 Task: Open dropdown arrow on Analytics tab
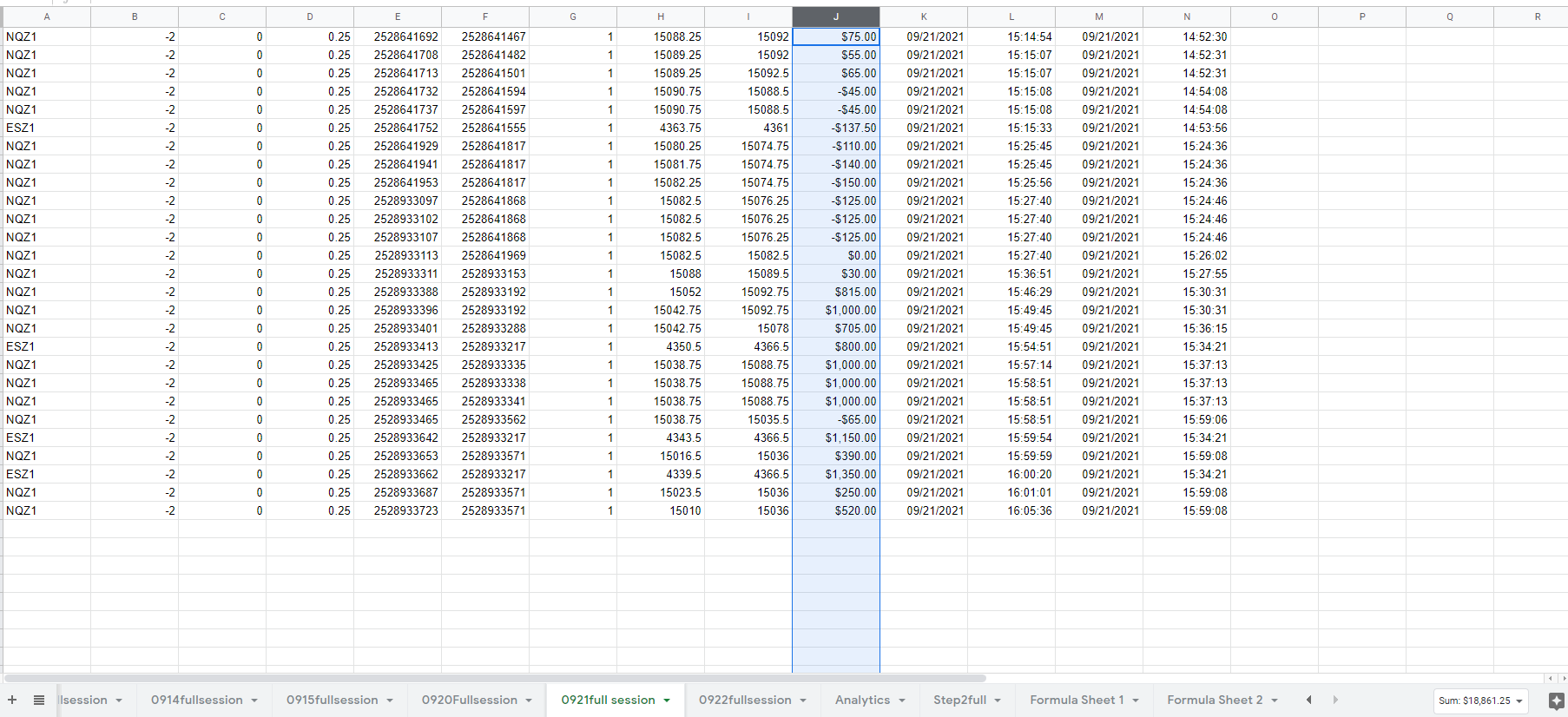pos(902,701)
